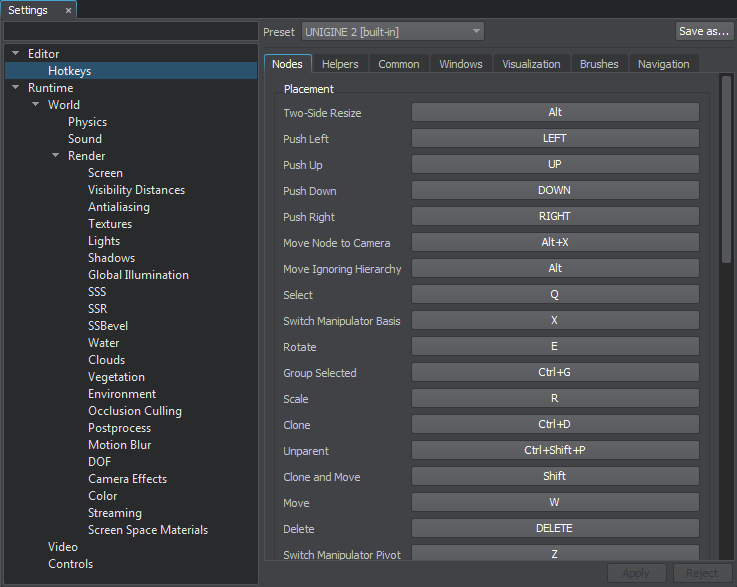The height and width of the screenshot is (587, 737).
Task: Collapse the World tree node
Action: point(36,105)
